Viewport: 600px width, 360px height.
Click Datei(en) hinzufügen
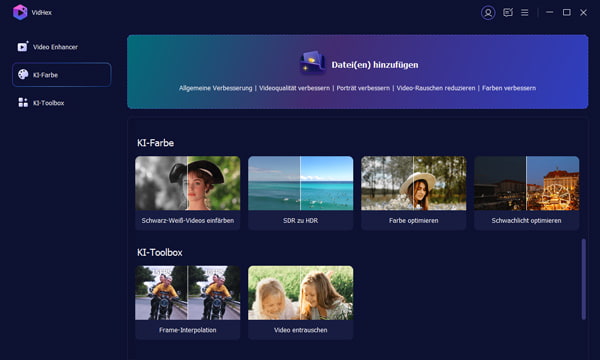click(x=375, y=65)
